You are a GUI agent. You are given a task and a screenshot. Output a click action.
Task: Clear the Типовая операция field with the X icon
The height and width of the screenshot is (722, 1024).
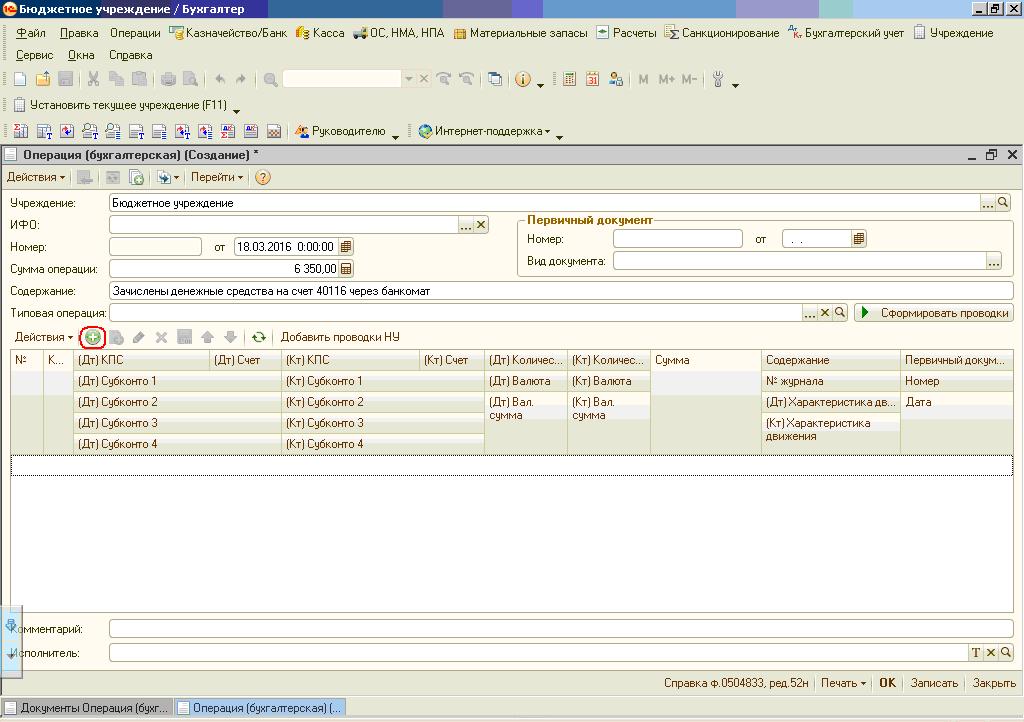pos(825,313)
